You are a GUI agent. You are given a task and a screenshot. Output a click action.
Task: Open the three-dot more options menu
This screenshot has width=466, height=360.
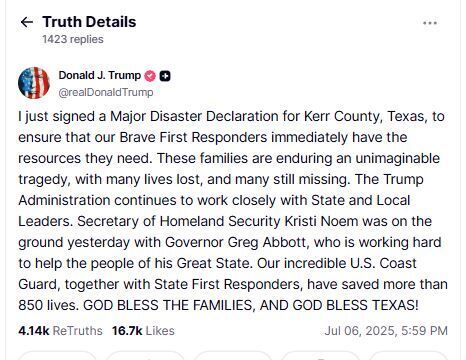[430, 23]
